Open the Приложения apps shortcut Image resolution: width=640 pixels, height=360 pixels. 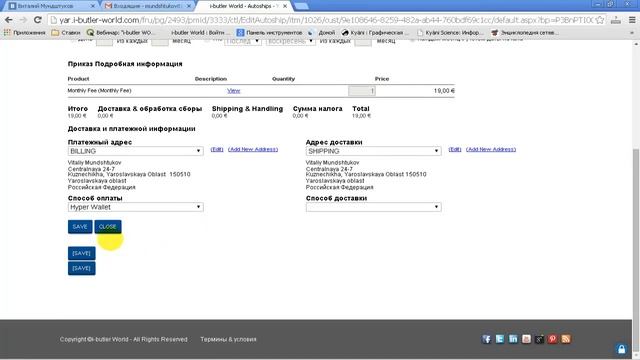coord(24,32)
